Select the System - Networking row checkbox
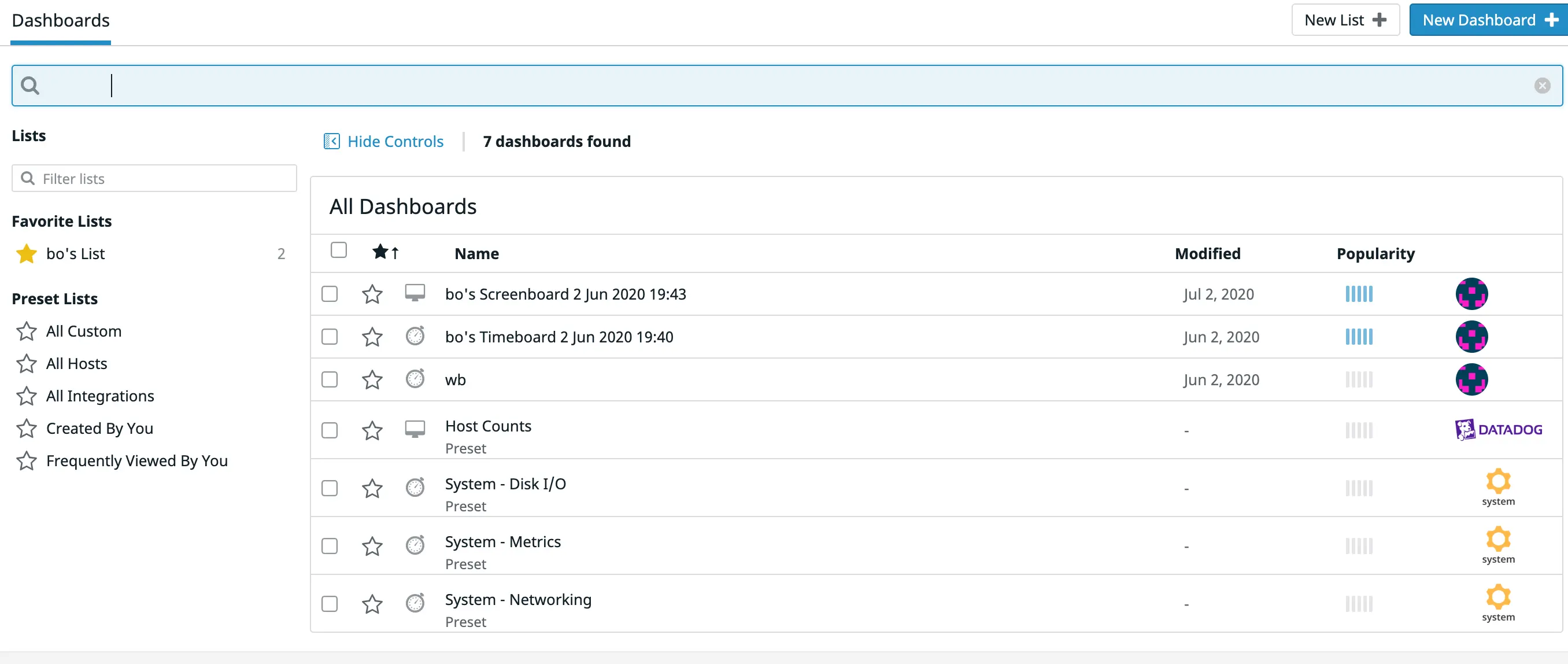The height and width of the screenshot is (664, 1568). 330,604
